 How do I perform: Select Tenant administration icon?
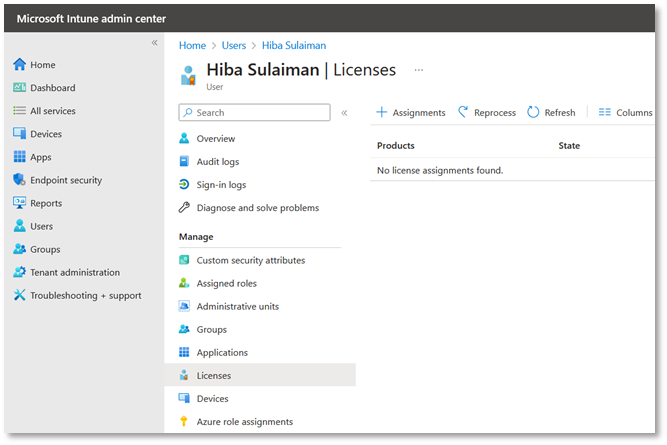coord(19,272)
